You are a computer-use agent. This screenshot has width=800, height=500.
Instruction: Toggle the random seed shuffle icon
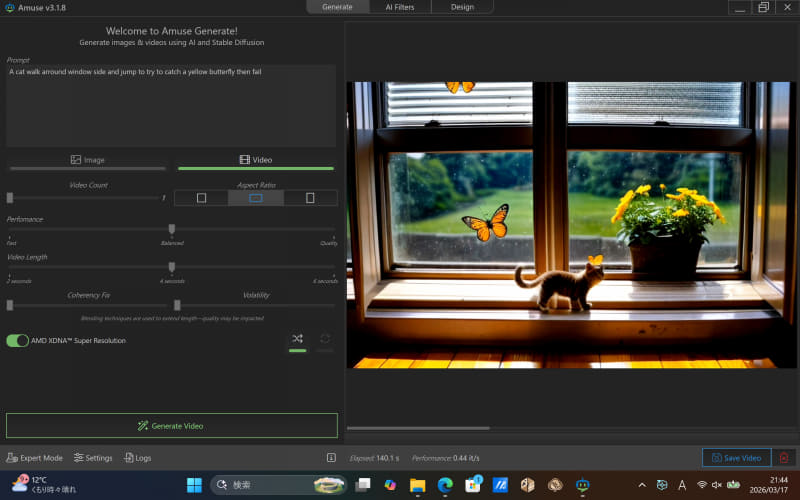pyautogui.click(x=297, y=339)
